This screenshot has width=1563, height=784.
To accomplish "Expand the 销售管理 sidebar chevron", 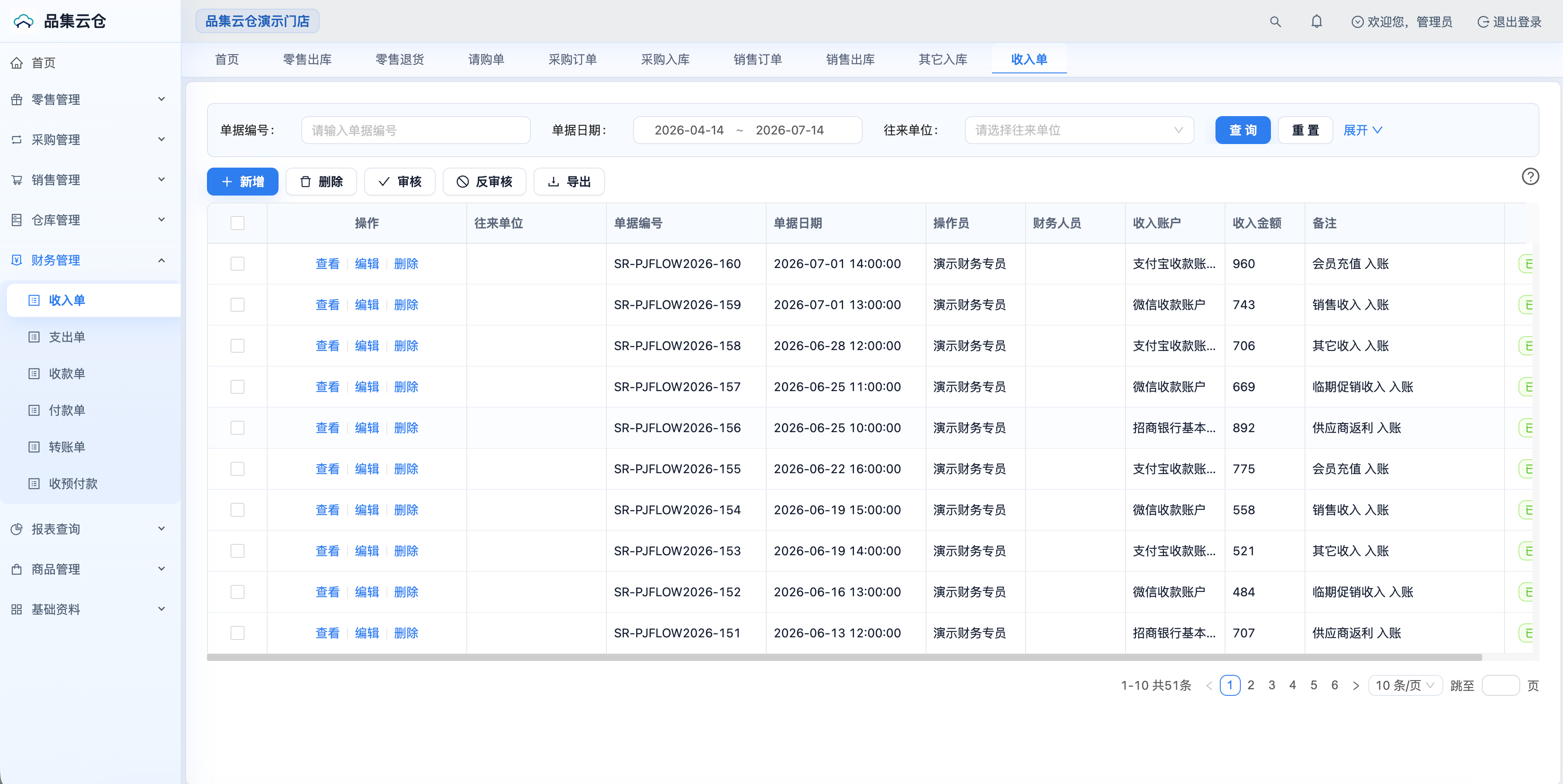I will (162, 179).
